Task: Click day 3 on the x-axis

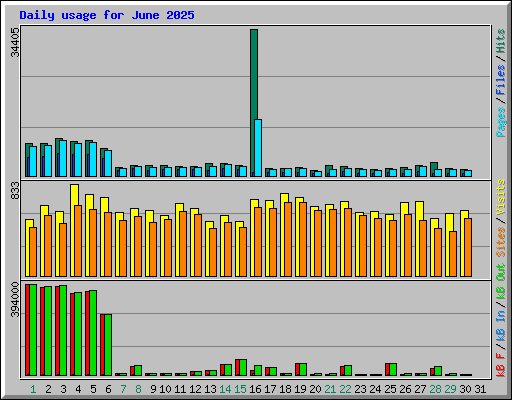Action: pyautogui.click(x=63, y=389)
